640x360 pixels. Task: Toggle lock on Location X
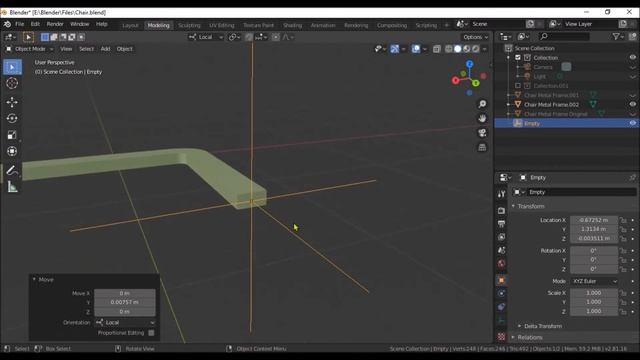(623, 220)
